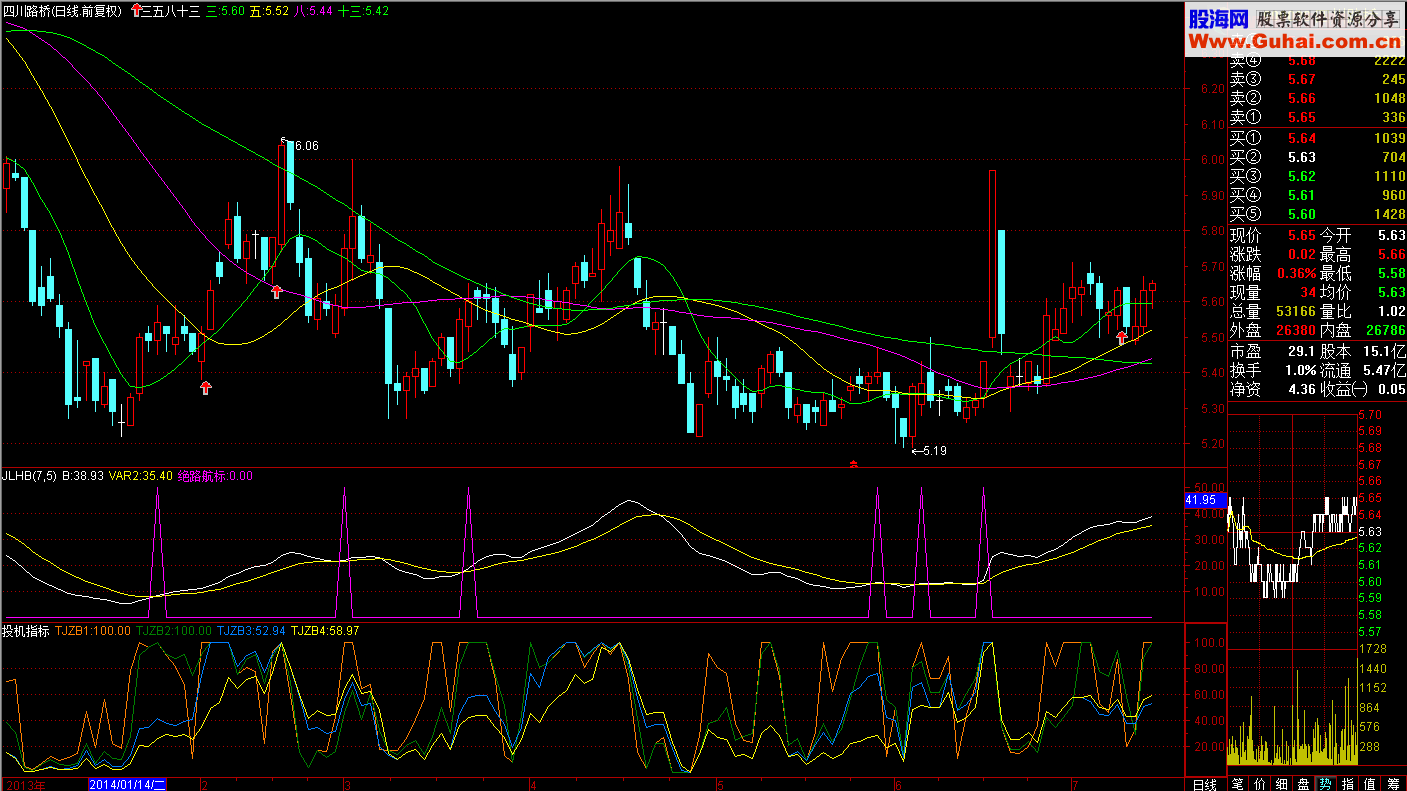The height and width of the screenshot is (791, 1407).
Task: Click the TJZB1:100.00 value
Action: click(93, 631)
